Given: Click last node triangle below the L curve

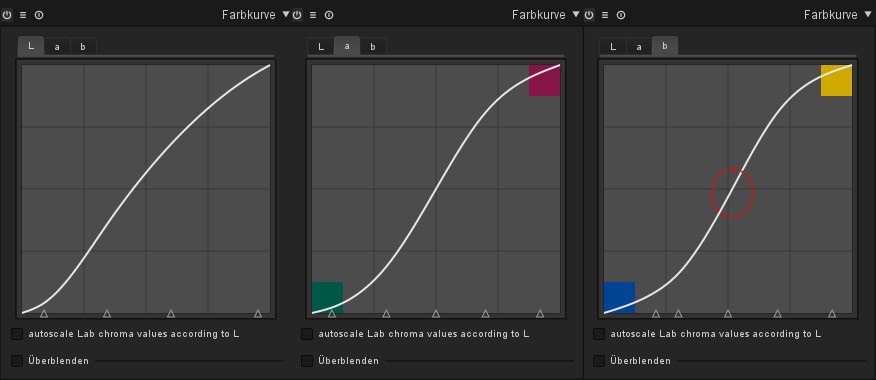Looking at the screenshot, I should point(258,314).
